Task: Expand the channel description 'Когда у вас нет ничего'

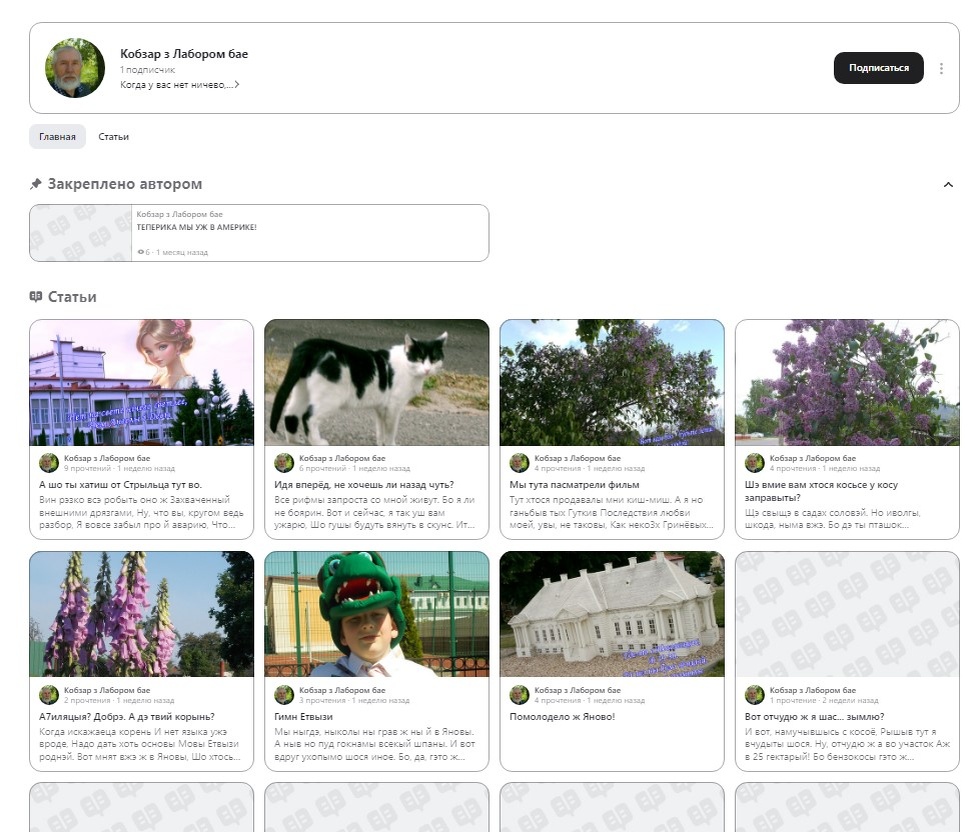Action: [x=180, y=85]
